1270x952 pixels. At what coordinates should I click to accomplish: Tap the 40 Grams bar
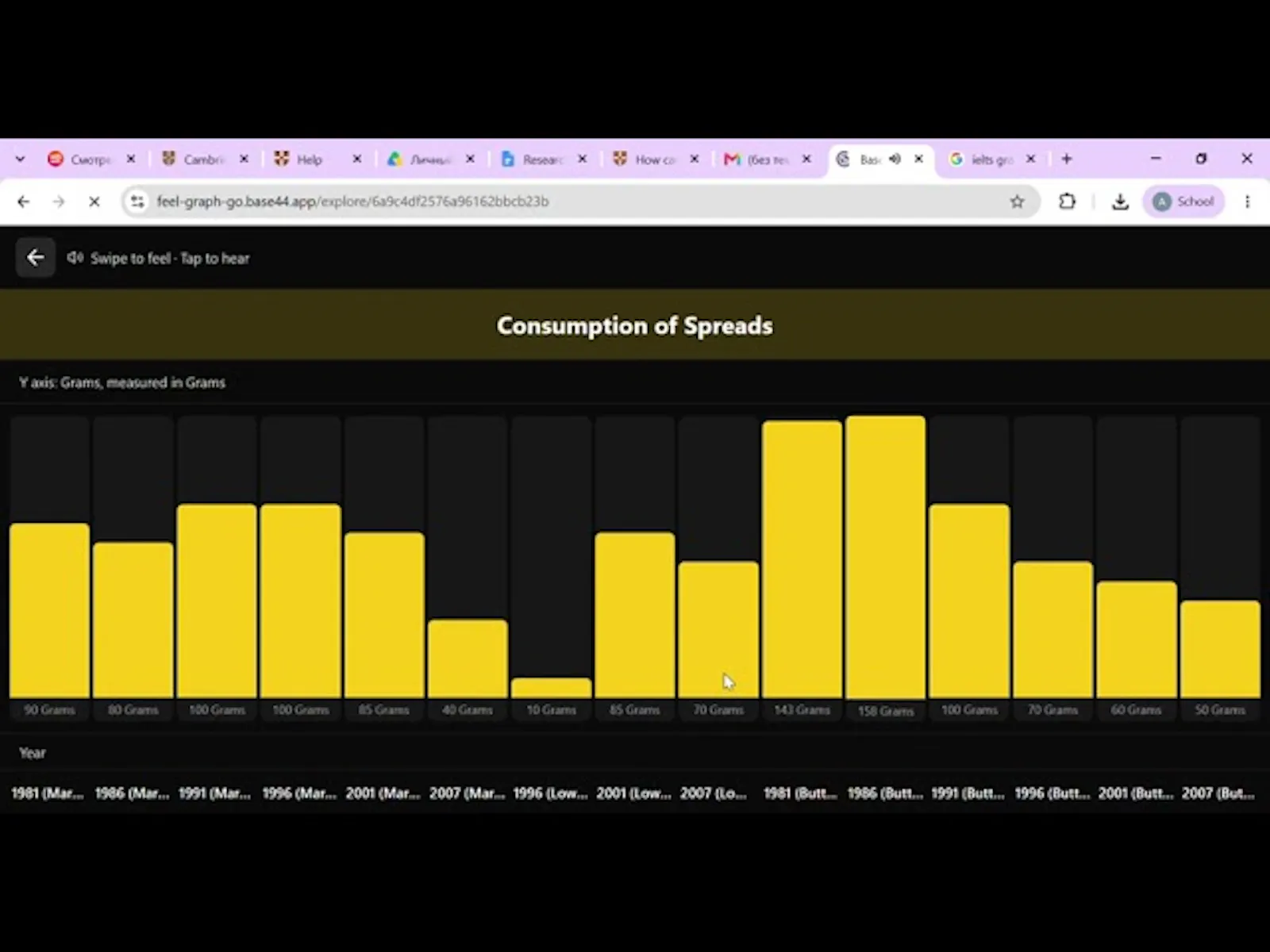click(468, 658)
